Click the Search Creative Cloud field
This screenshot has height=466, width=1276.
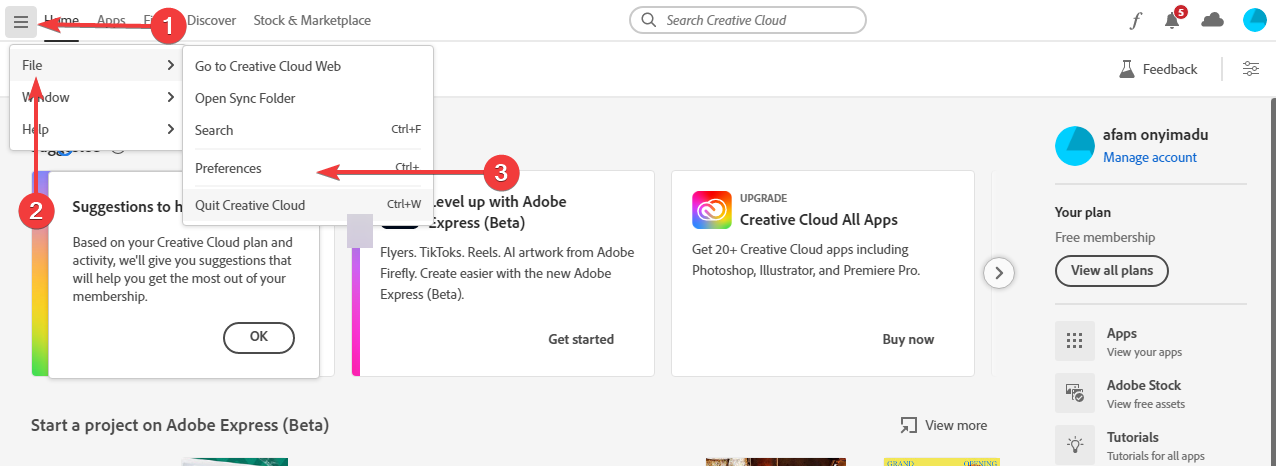pyautogui.click(x=748, y=20)
